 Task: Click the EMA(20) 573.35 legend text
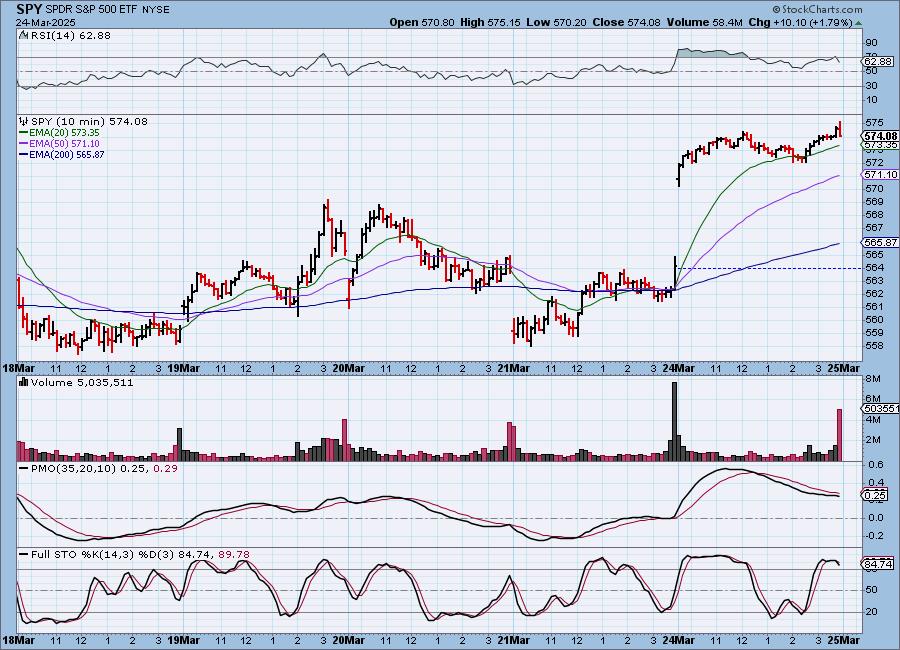pyautogui.click(x=64, y=133)
